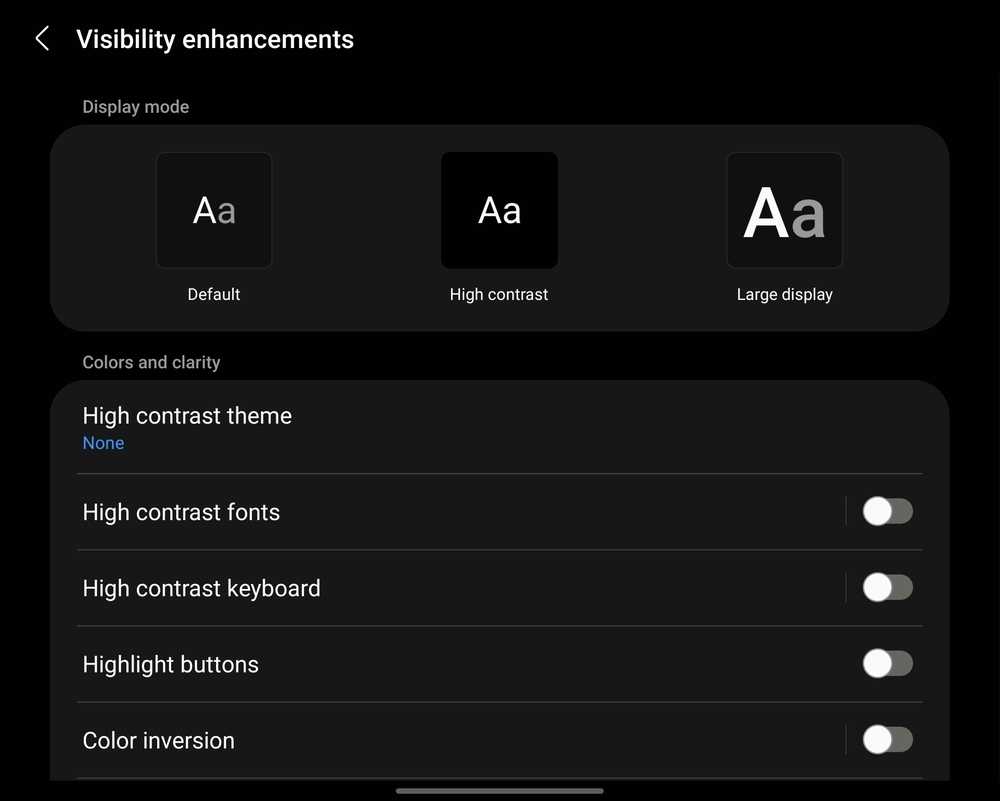Turn on the Highlight buttons switch
The width and height of the screenshot is (1000, 801).
pyautogui.click(x=887, y=664)
